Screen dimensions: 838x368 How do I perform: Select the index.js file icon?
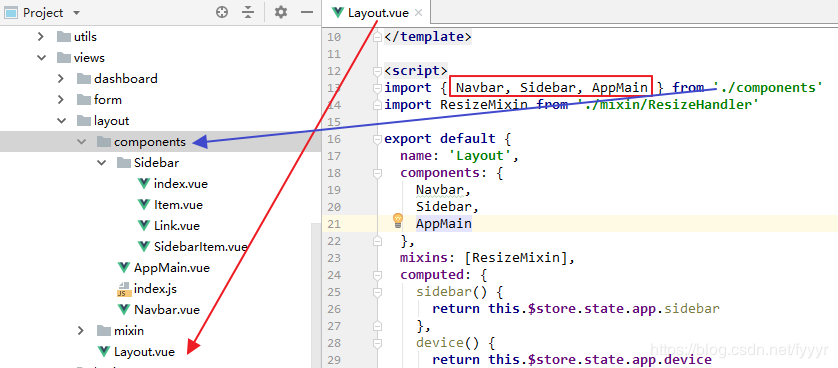pyautogui.click(x=124, y=289)
